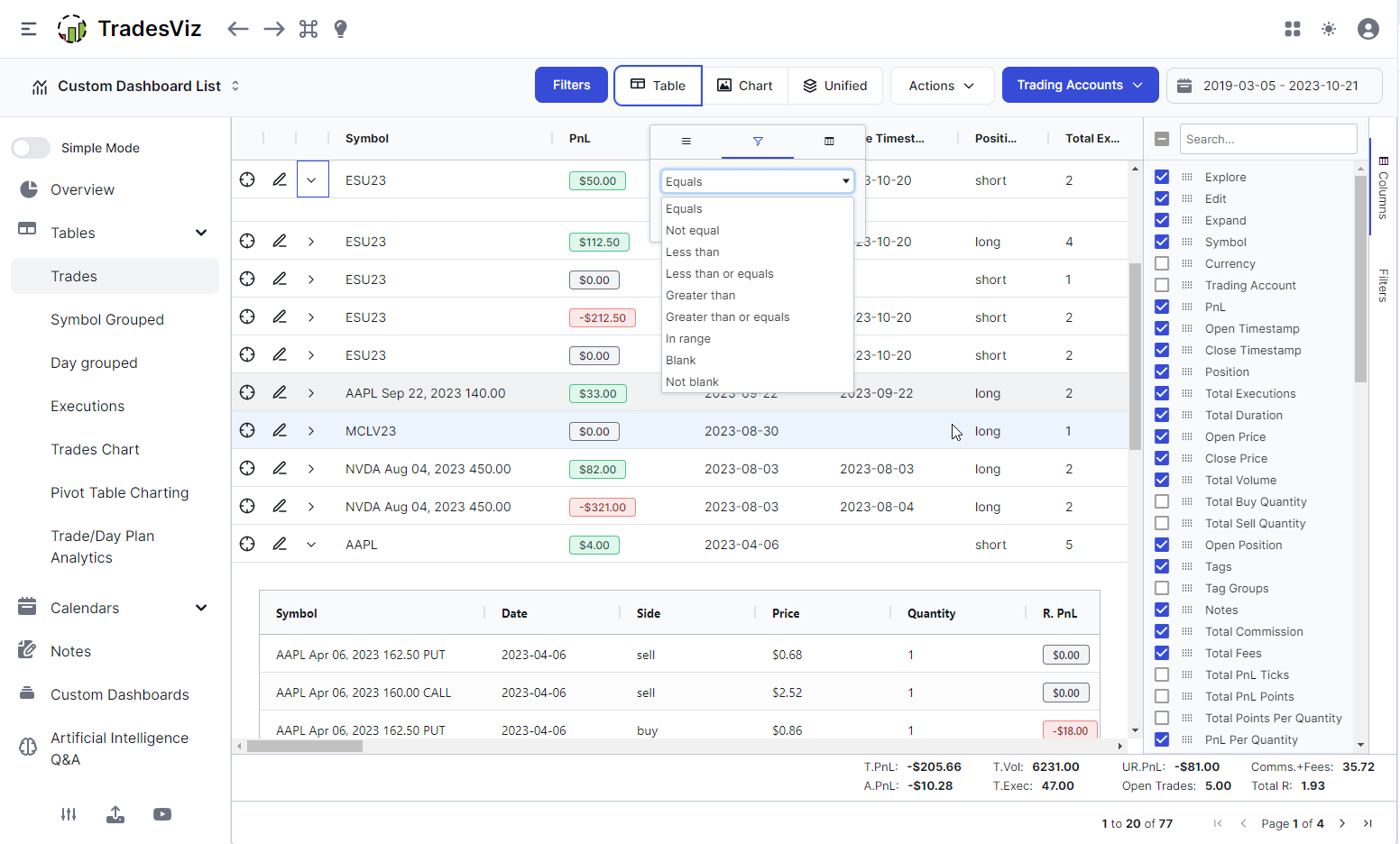Click the Overview pie chart icon
The height and width of the screenshot is (844, 1400).
pyautogui.click(x=29, y=189)
